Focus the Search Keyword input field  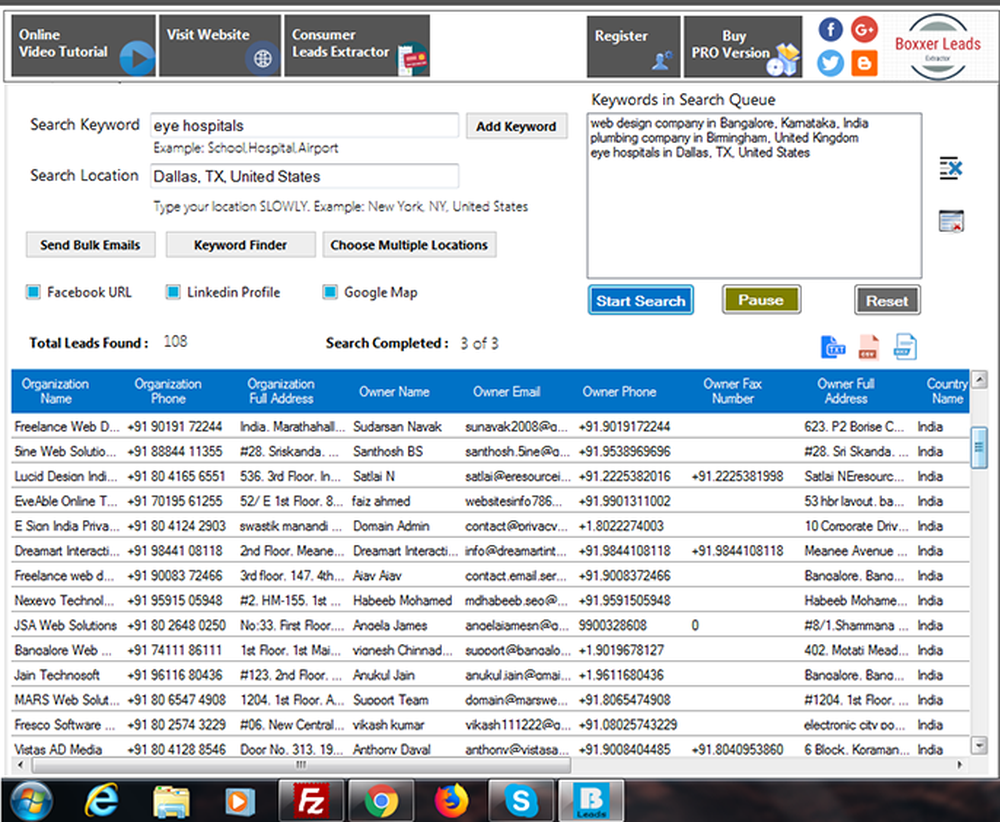point(304,126)
